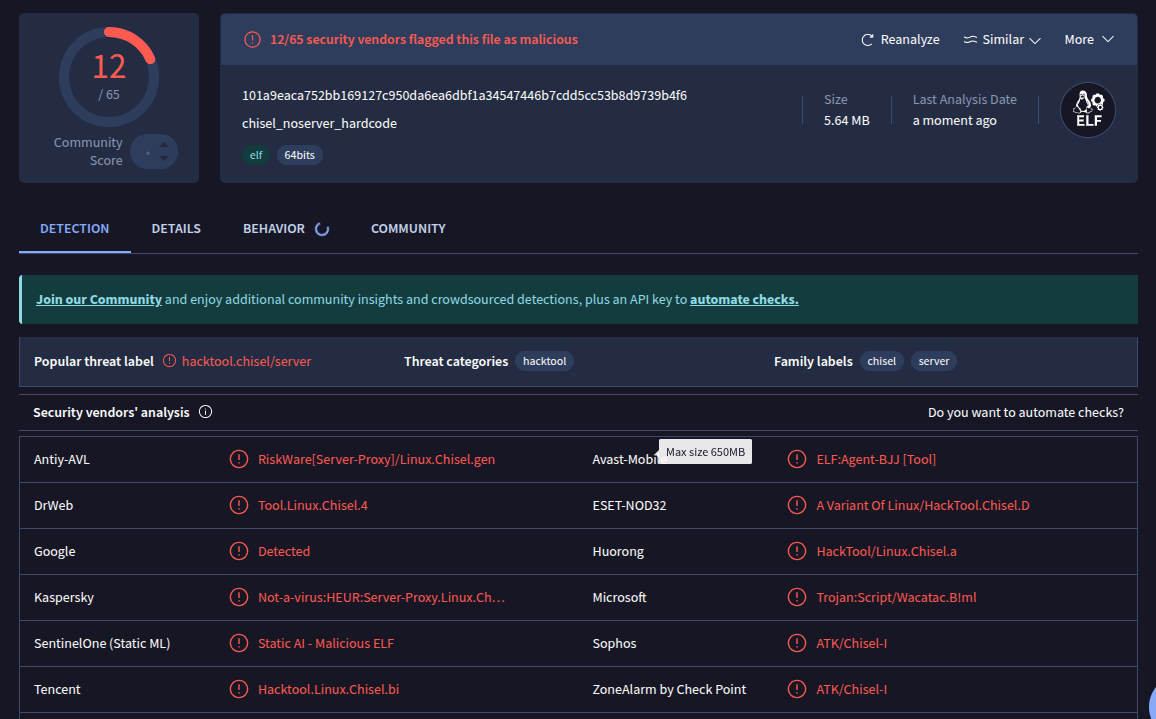Click the file hash 101a9eaca752bb...
This screenshot has height=719, width=1156.
pyautogui.click(x=464, y=95)
